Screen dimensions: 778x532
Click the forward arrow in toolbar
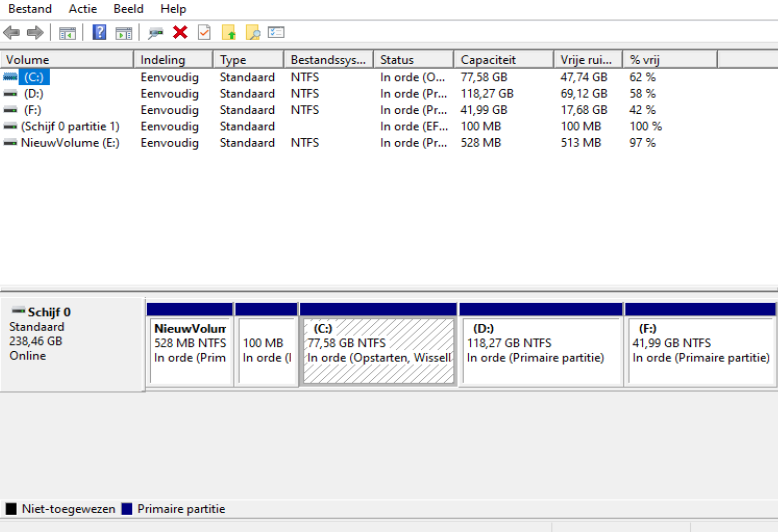tap(35, 33)
